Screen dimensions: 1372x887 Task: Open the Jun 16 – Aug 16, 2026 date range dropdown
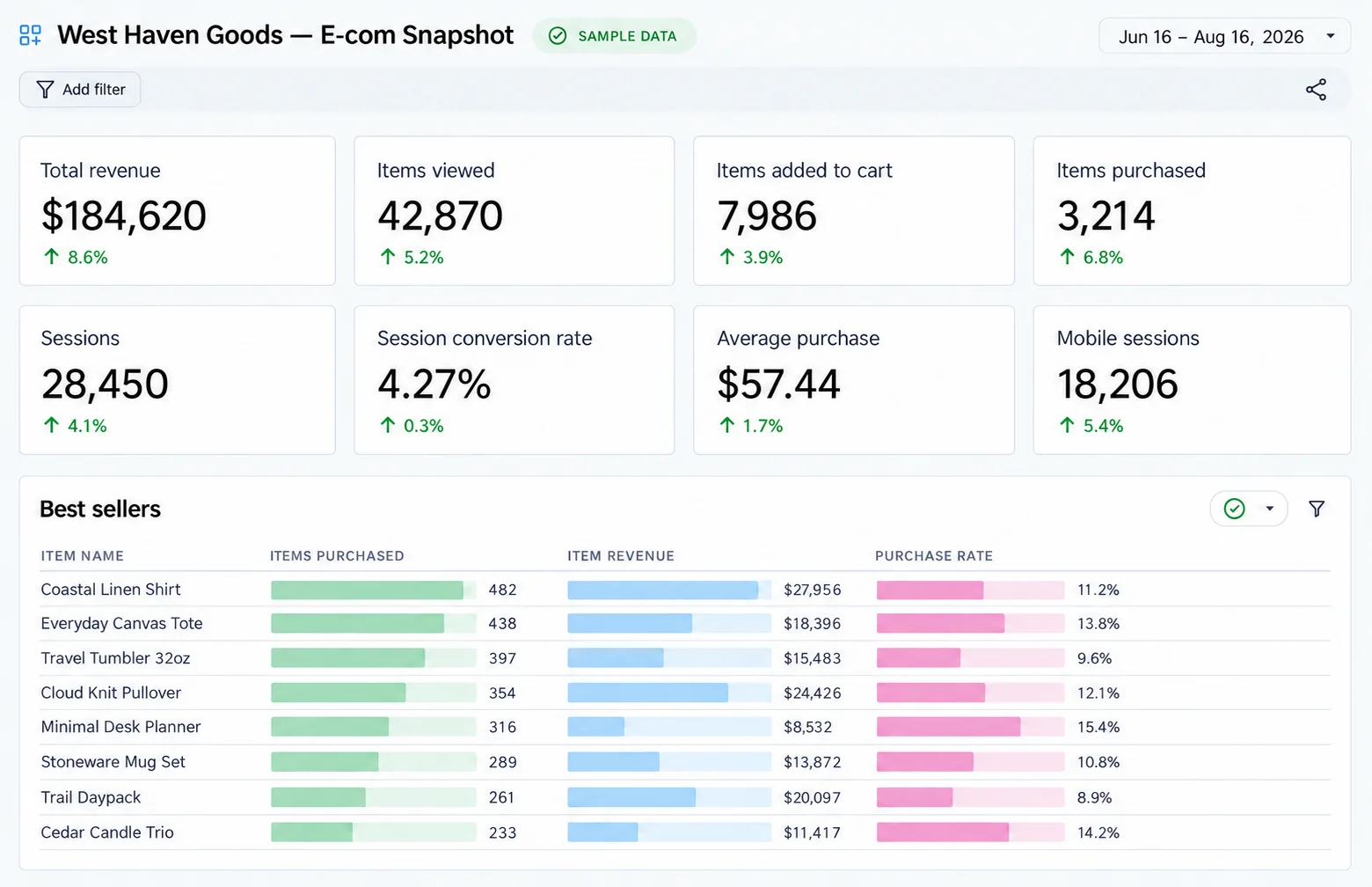(x=1224, y=36)
